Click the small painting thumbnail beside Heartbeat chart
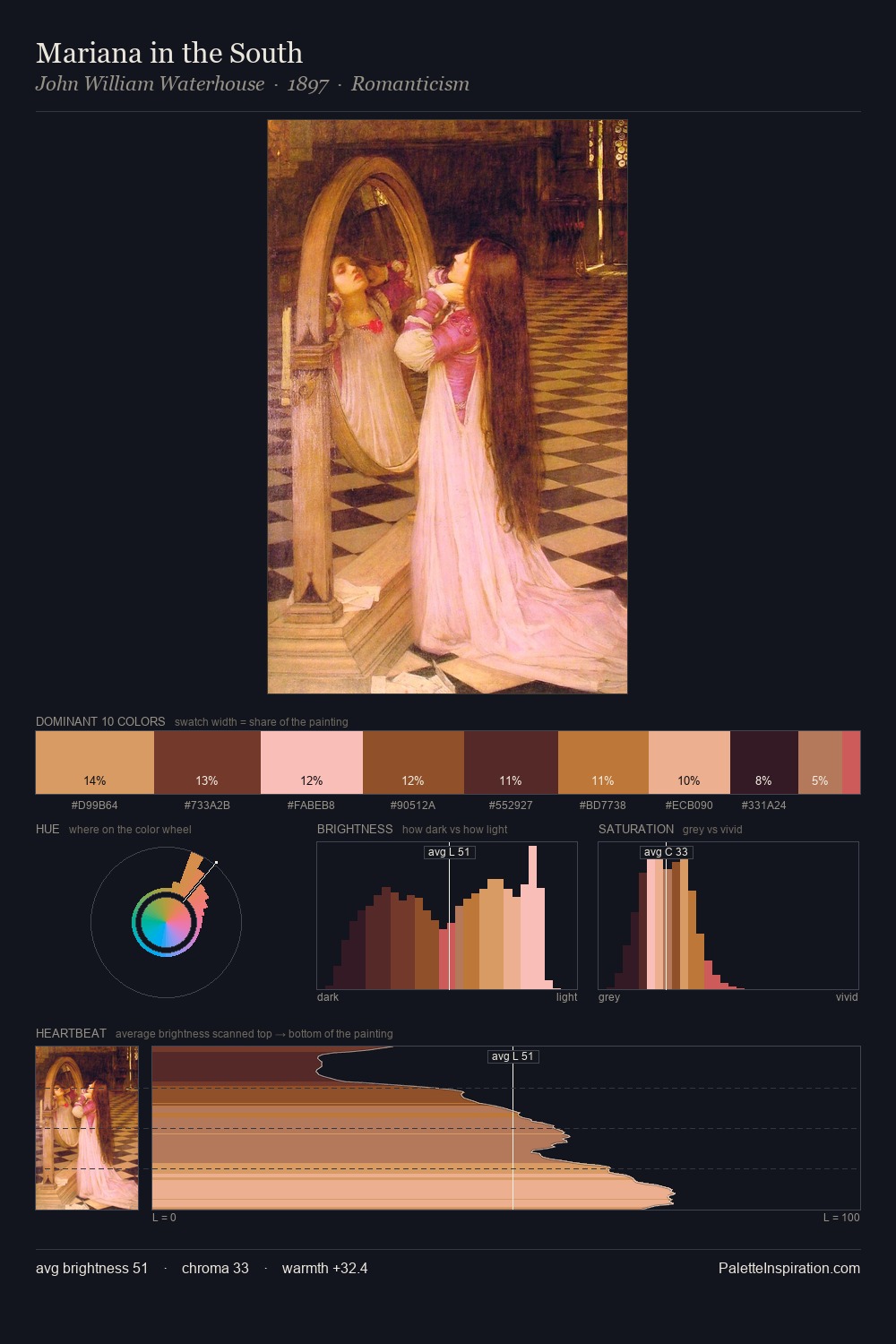Image resolution: width=896 pixels, height=1344 pixels. [x=87, y=1128]
